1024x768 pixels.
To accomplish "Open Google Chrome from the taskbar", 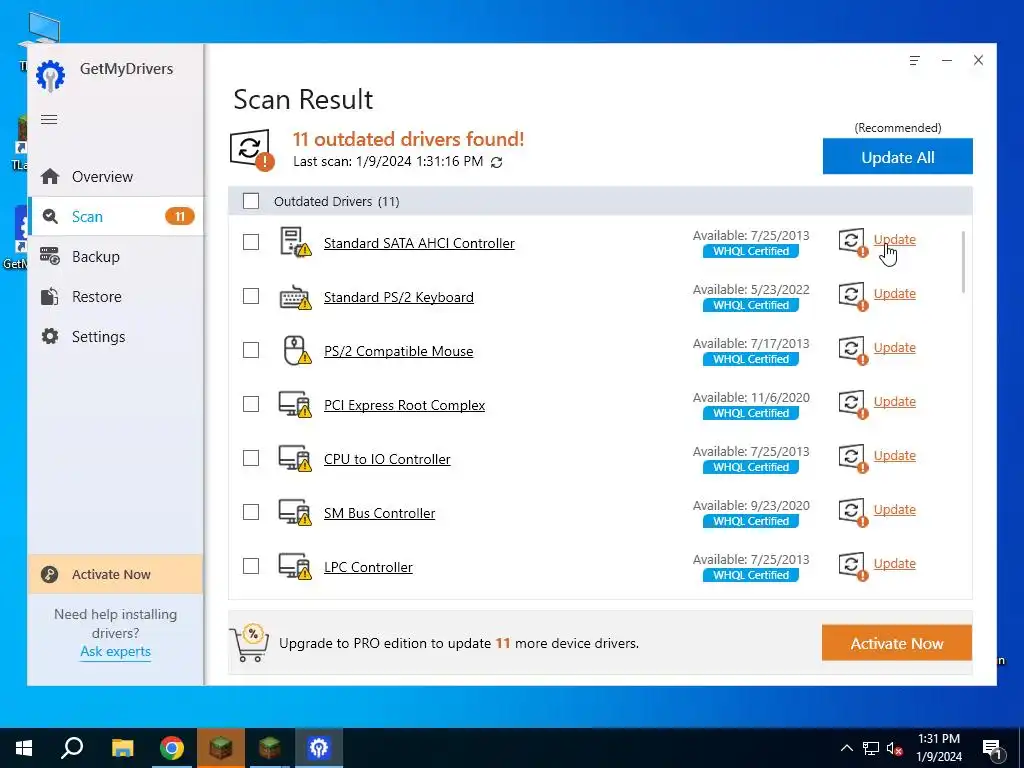I will (x=171, y=748).
